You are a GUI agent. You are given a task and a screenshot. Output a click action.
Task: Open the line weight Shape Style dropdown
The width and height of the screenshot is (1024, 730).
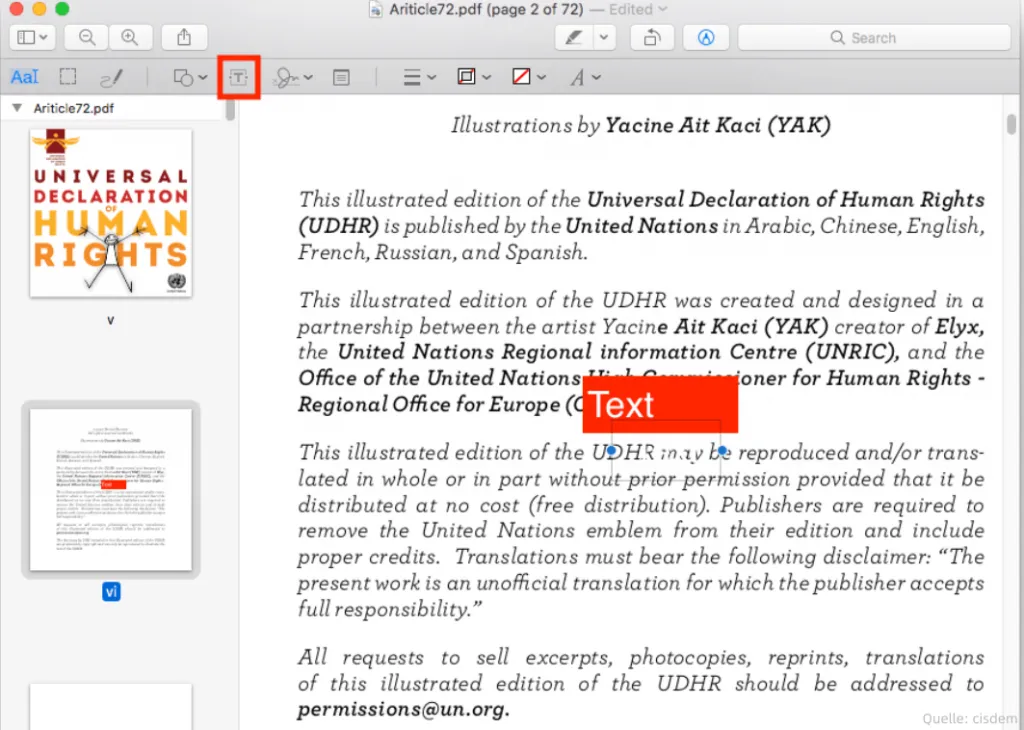tap(417, 77)
